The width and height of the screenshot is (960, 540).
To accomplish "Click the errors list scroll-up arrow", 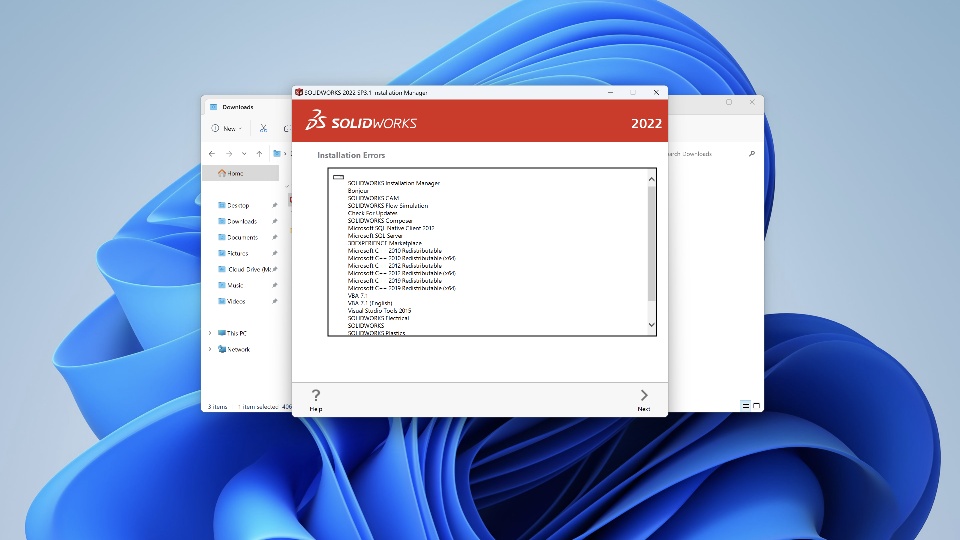I will (651, 179).
